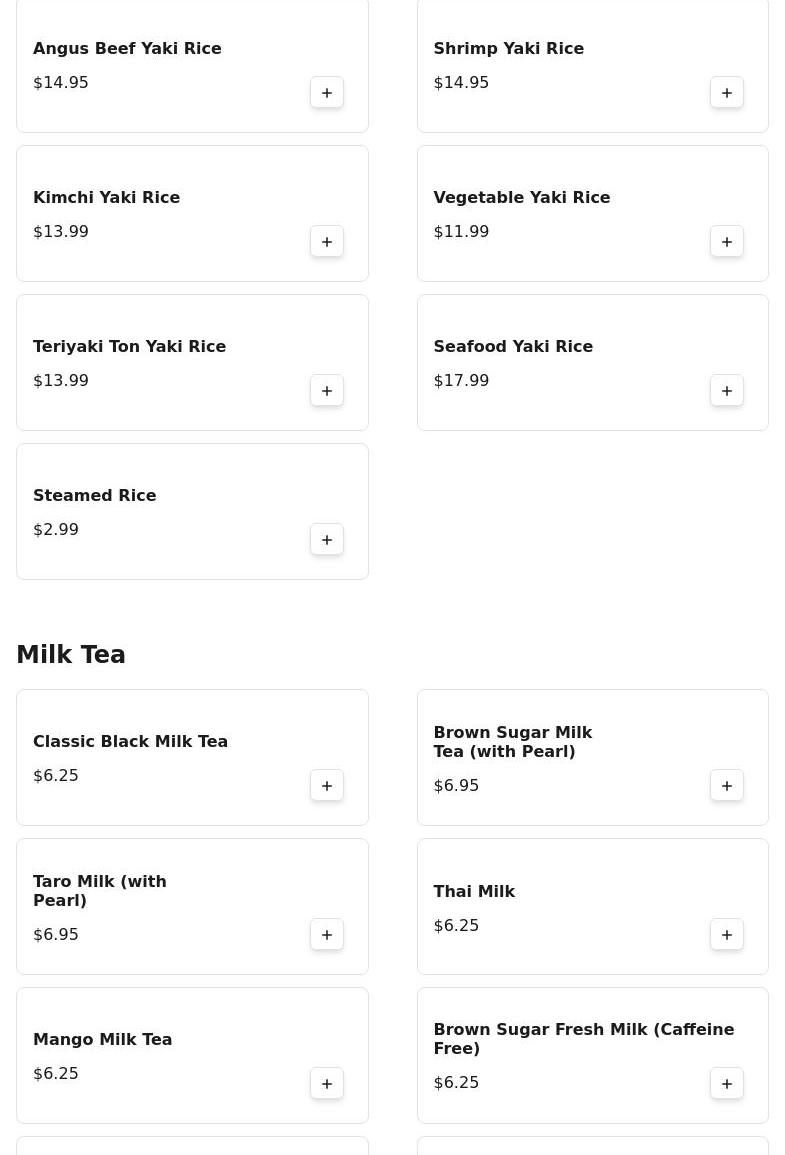Open the Seafood Yaki Rice item title
The width and height of the screenshot is (785, 1155).
point(513,346)
